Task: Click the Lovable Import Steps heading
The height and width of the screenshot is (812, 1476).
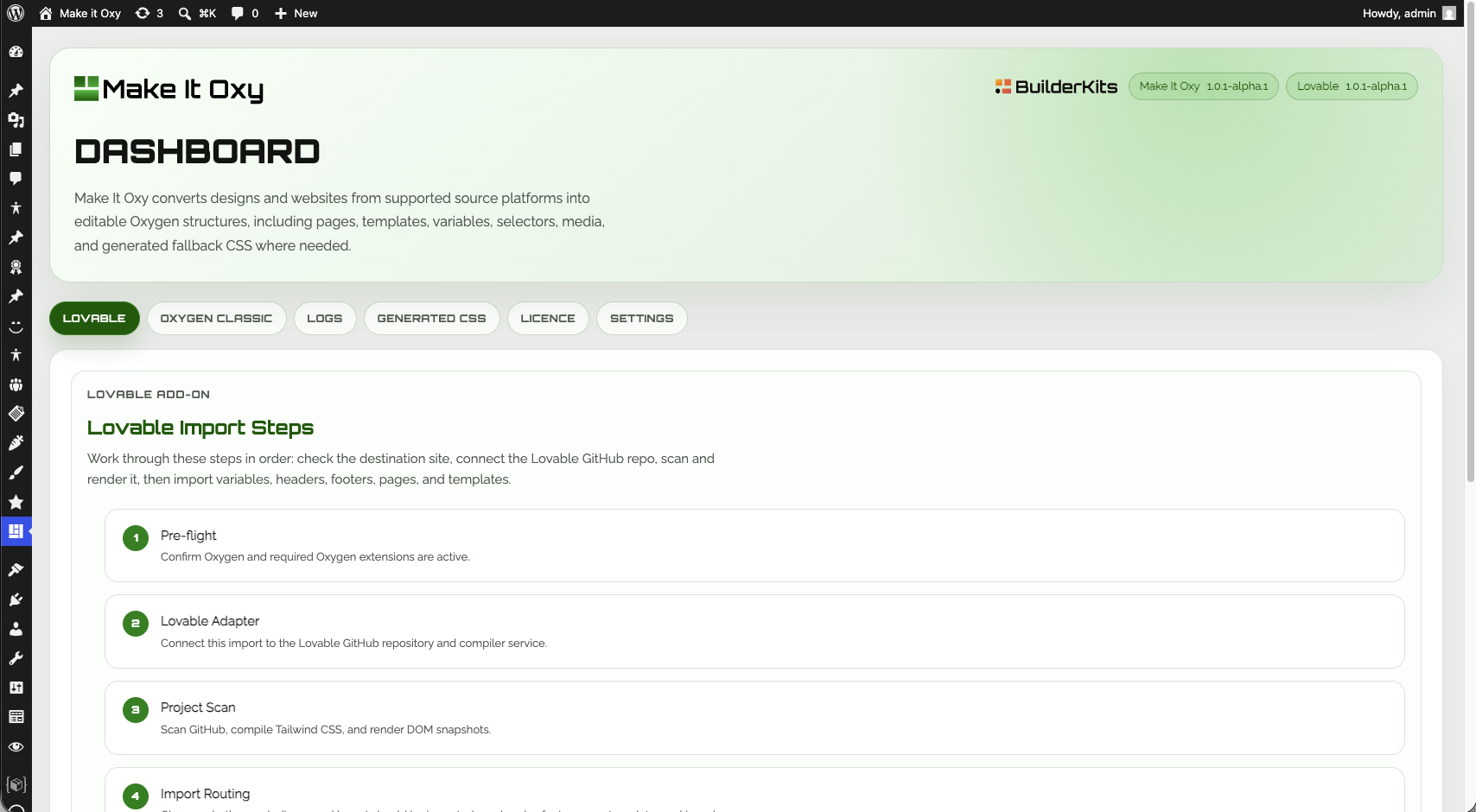Action: pyautogui.click(x=200, y=428)
